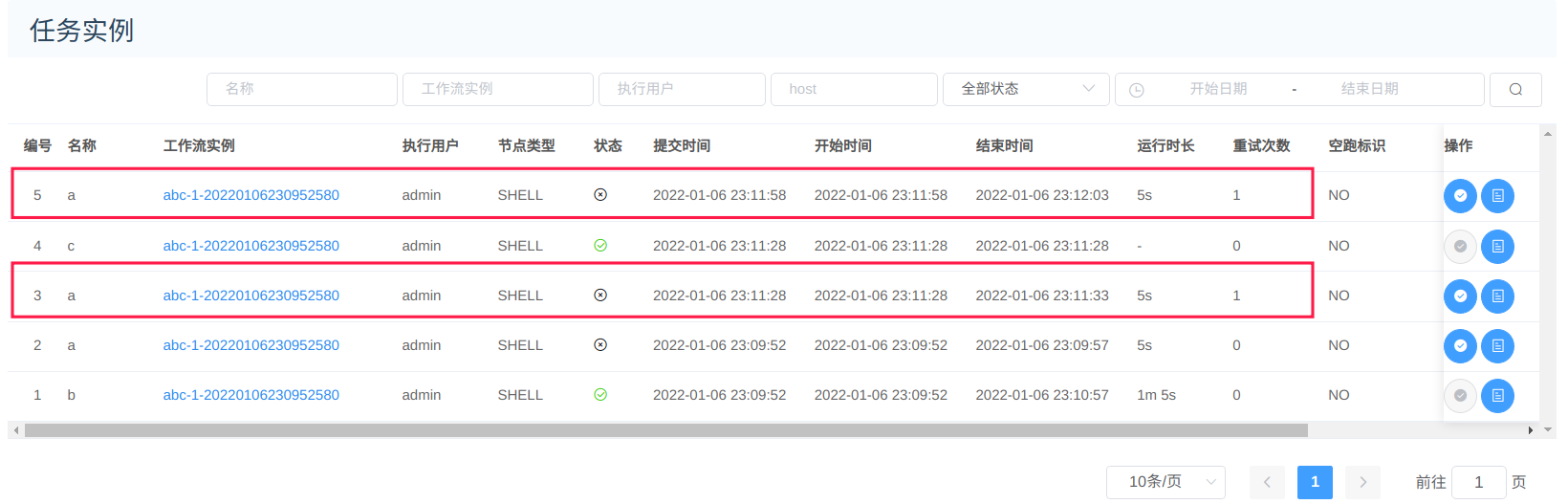Click the 编号 column header

coord(37,145)
